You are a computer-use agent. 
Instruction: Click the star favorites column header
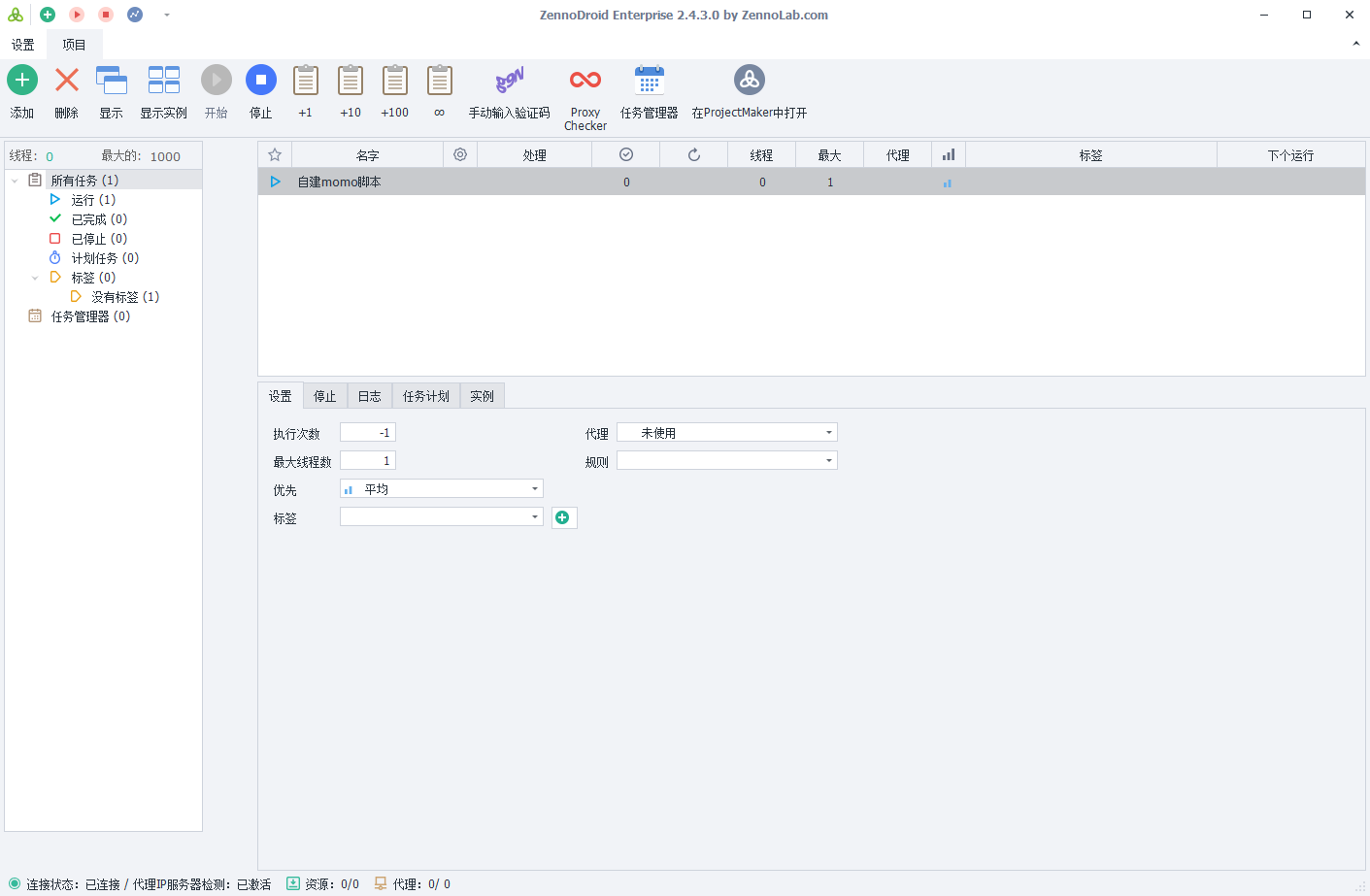(x=275, y=155)
